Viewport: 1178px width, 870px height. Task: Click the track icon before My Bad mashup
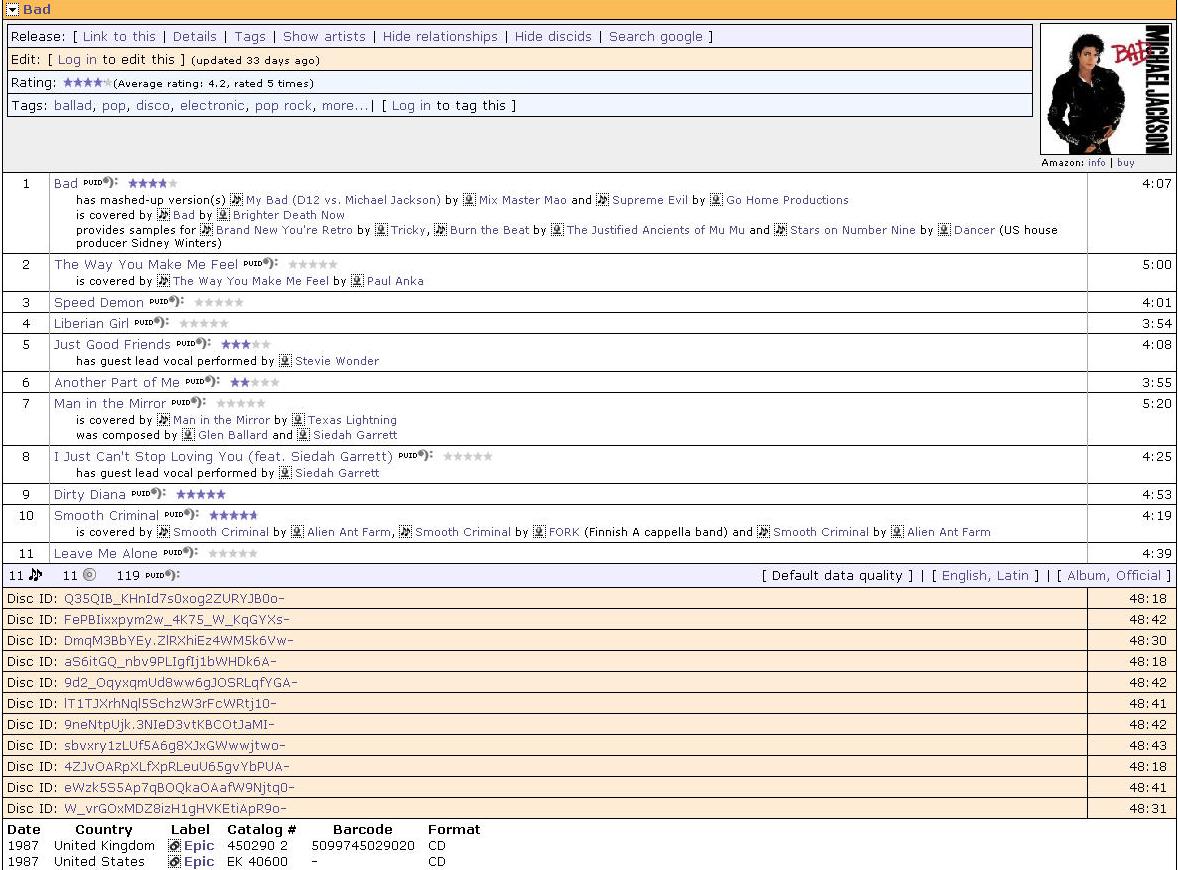tap(237, 200)
